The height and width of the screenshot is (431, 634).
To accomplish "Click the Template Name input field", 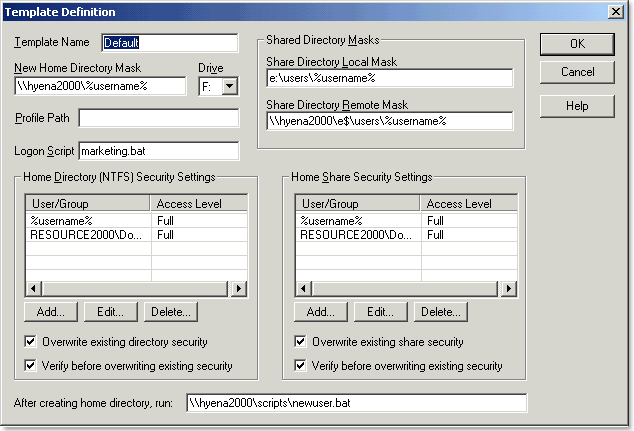I will pyautogui.click(x=169, y=43).
